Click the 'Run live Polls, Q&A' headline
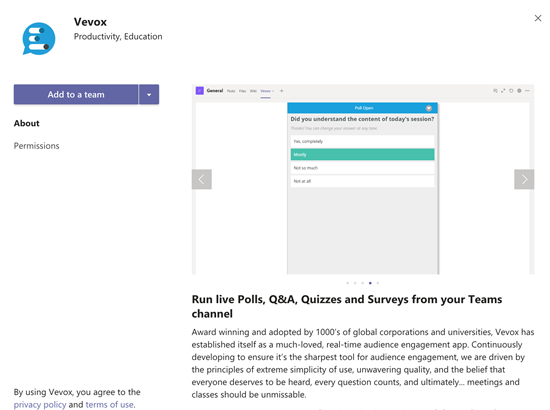This screenshot has width=550, height=410. [x=347, y=306]
